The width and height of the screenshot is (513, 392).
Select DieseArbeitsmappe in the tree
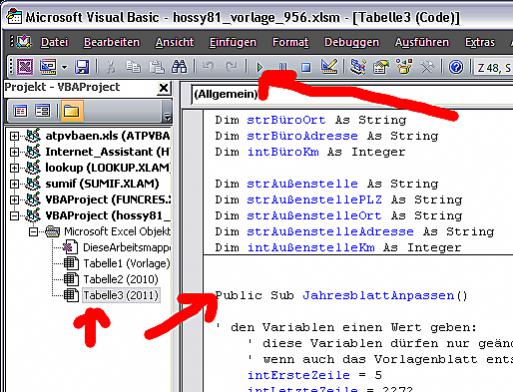pos(126,247)
